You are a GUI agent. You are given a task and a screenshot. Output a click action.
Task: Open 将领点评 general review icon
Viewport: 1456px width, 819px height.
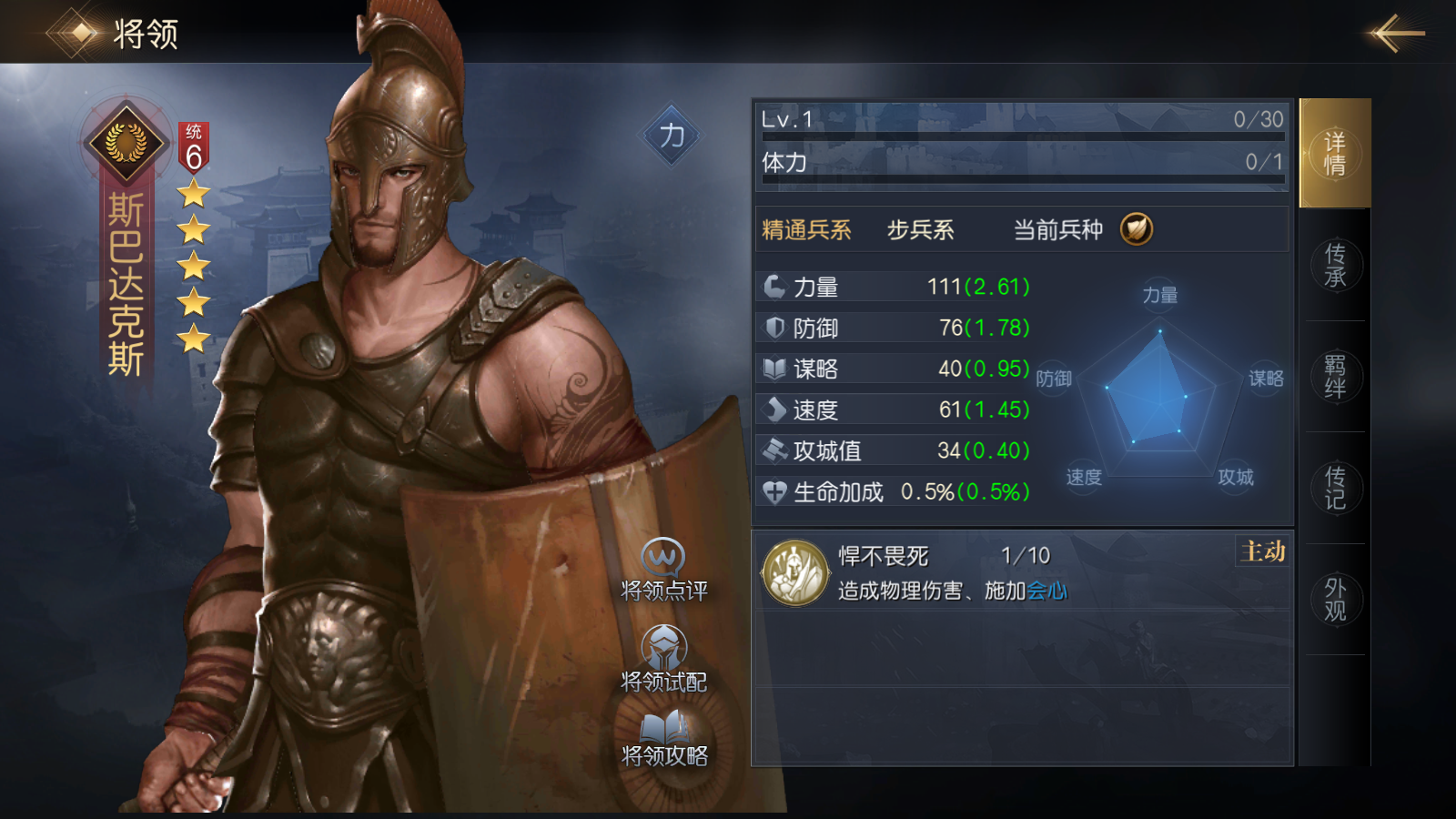pyautogui.click(x=663, y=557)
